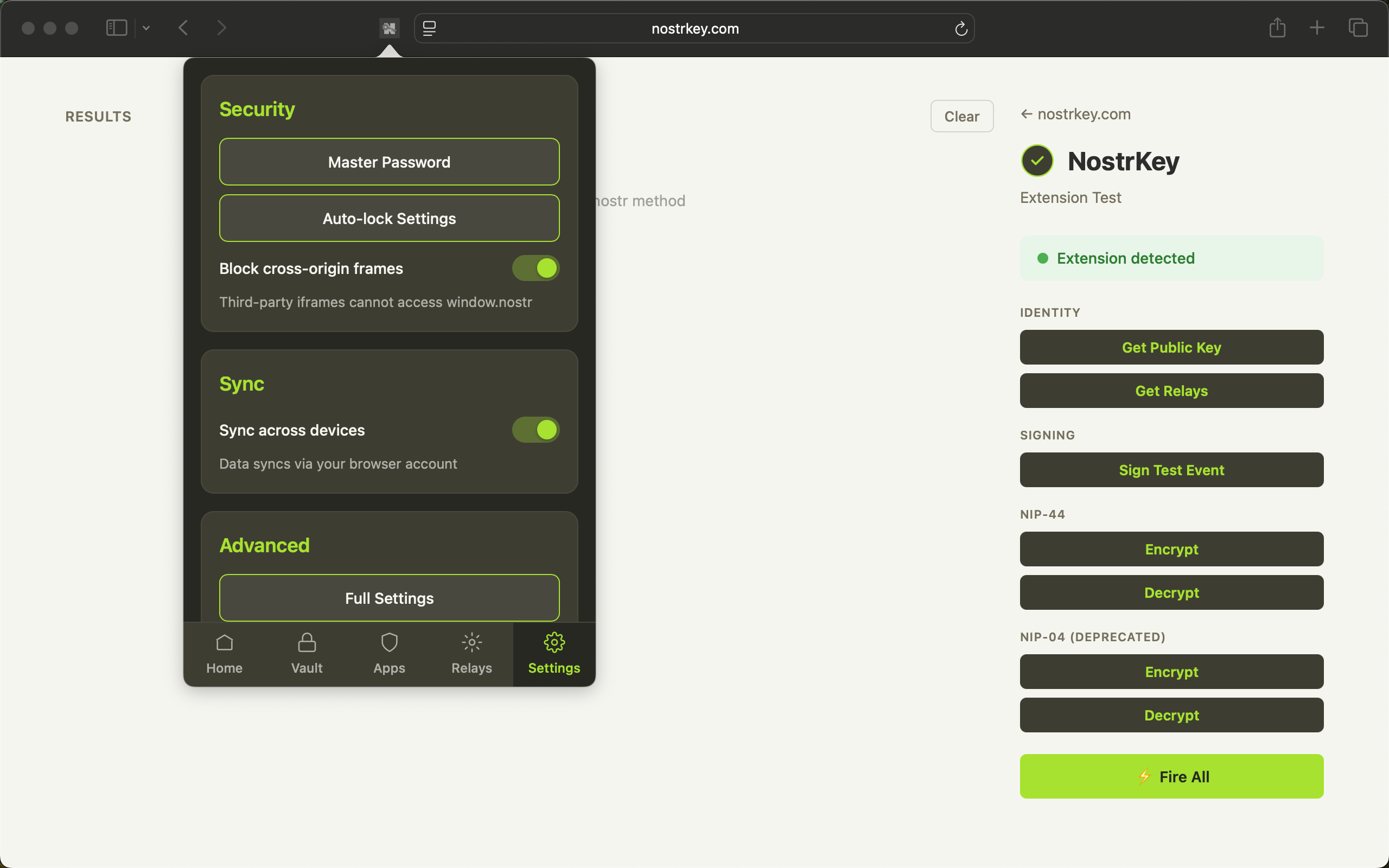
Task: Add a new tab with plus icon
Action: (1317, 28)
